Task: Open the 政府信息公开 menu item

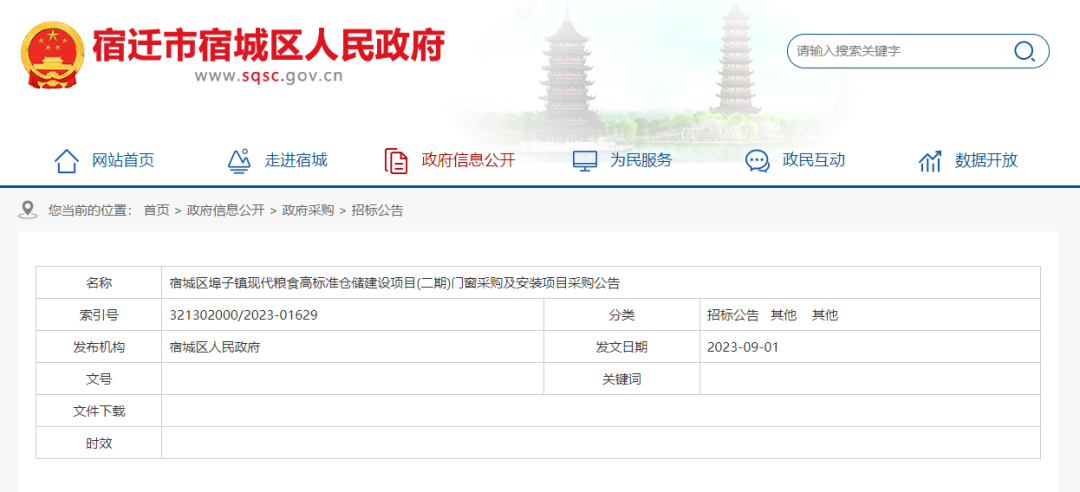Action: (468, 161)
